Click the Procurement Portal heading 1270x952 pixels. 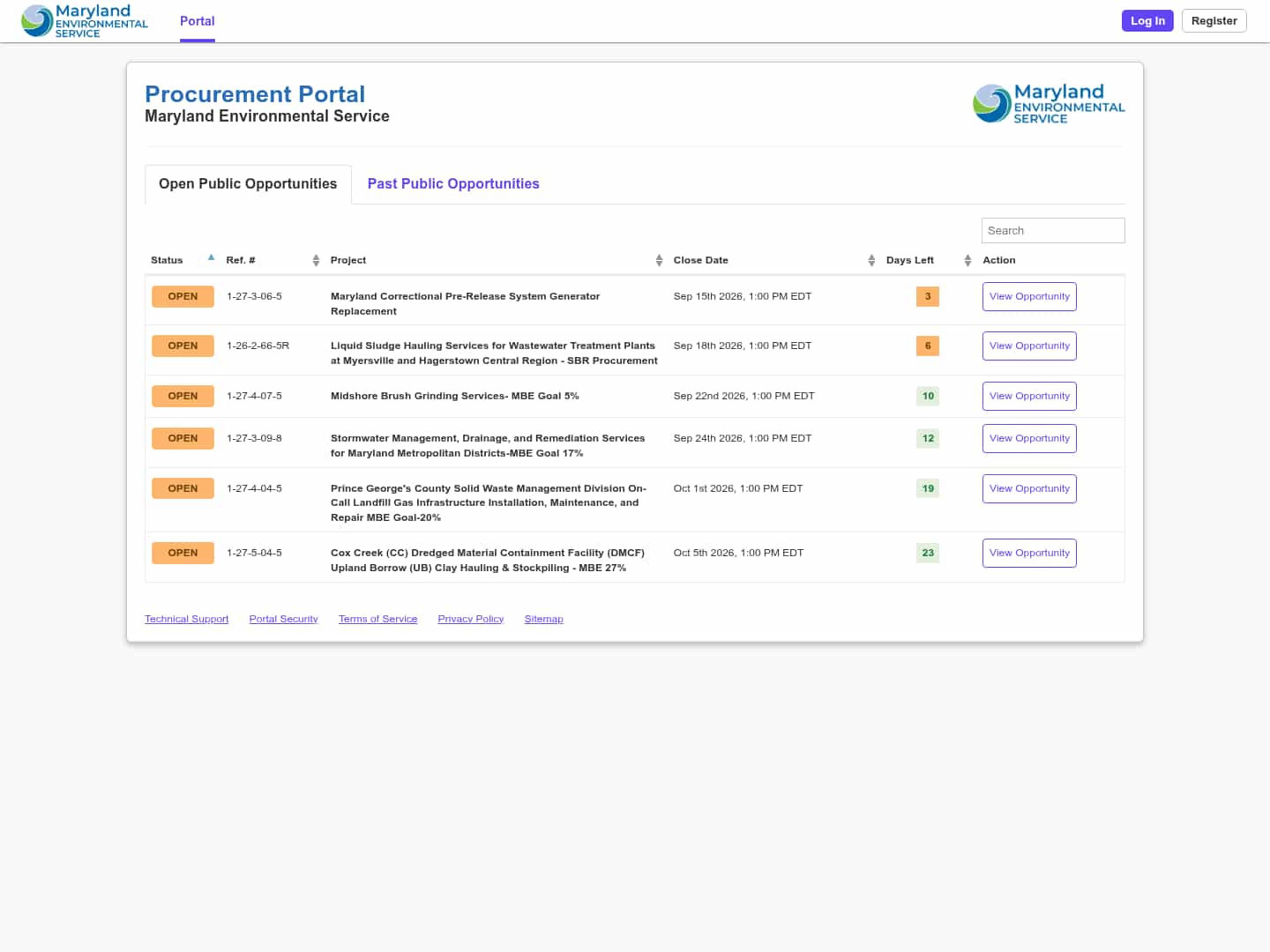[x=255, y=94]
